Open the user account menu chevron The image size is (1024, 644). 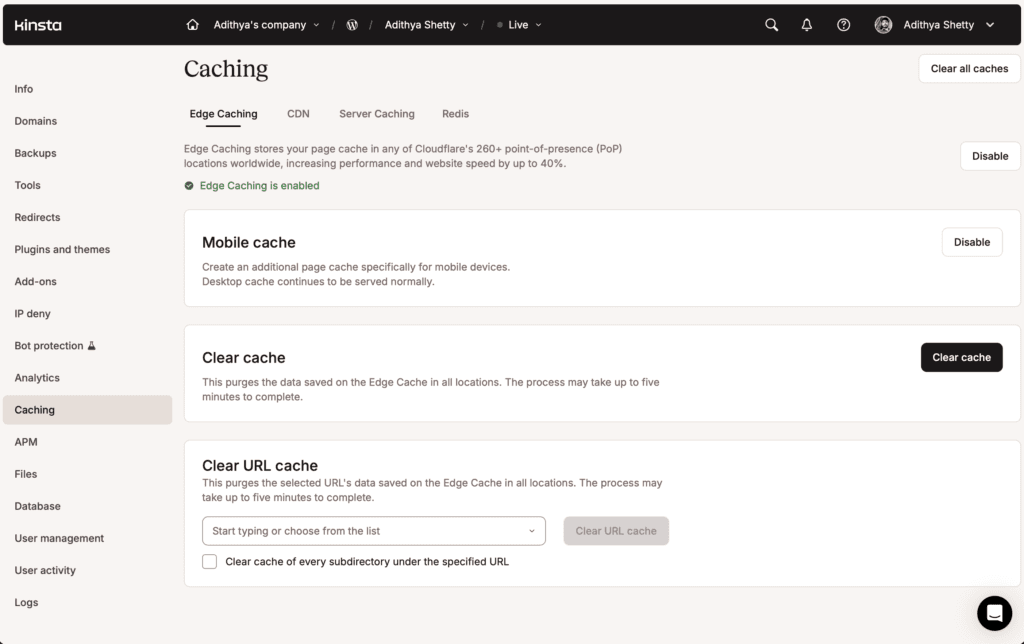pos(990,25)
